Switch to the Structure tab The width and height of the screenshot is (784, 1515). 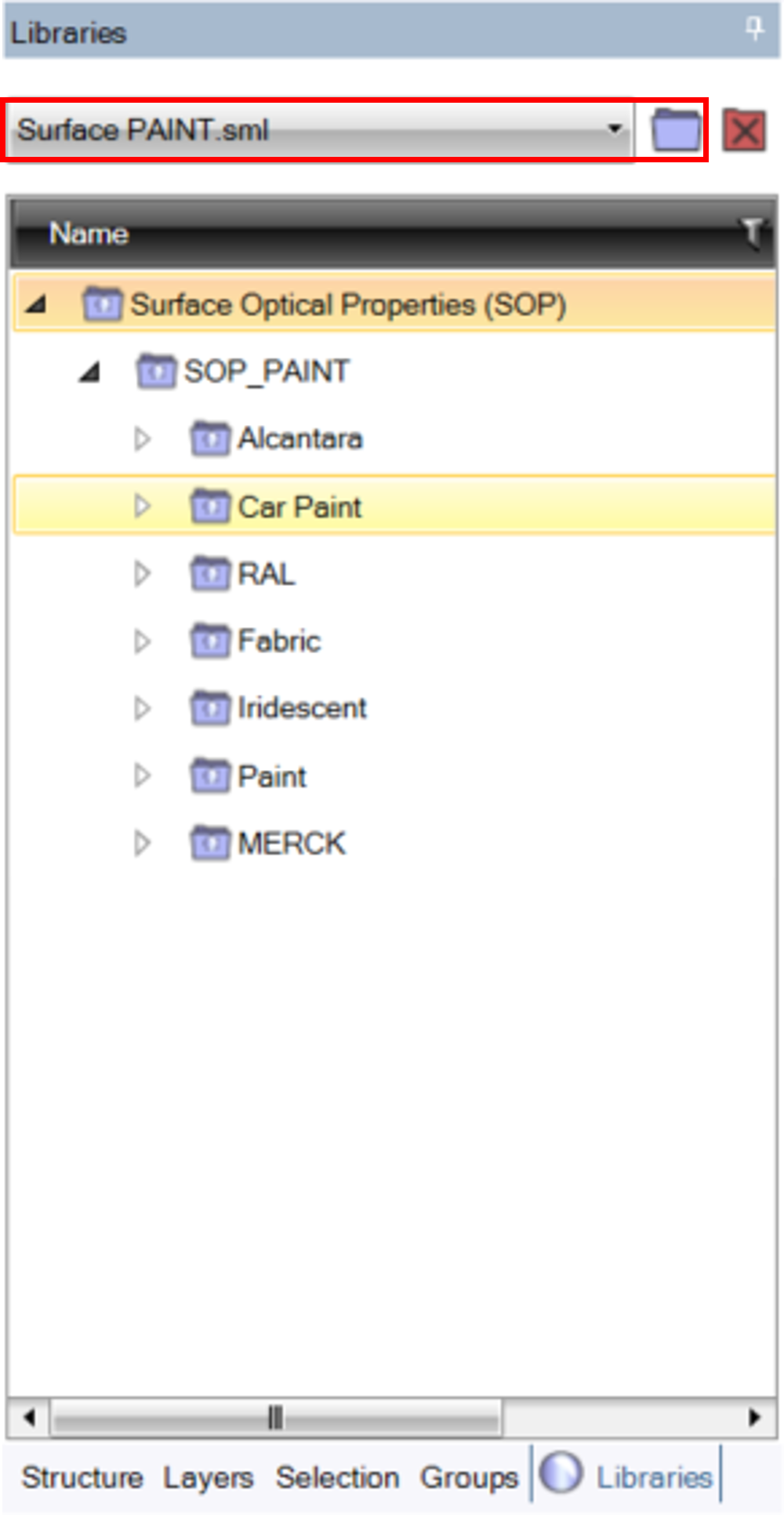[82, 1477]
